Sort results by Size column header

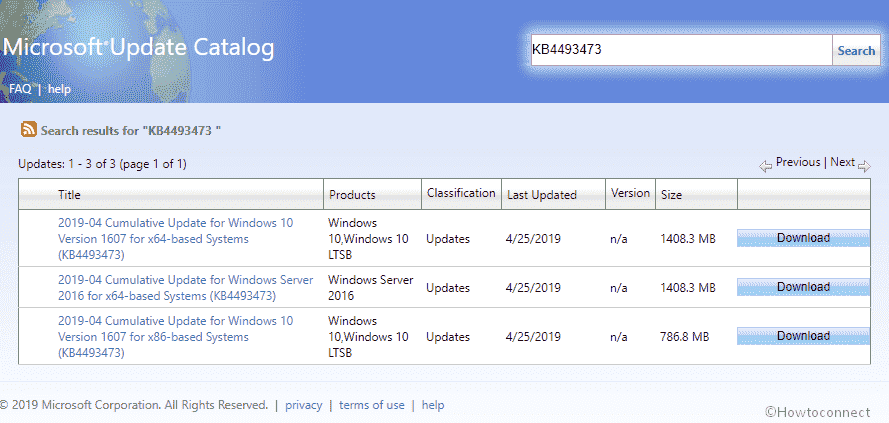pos(671,195)
